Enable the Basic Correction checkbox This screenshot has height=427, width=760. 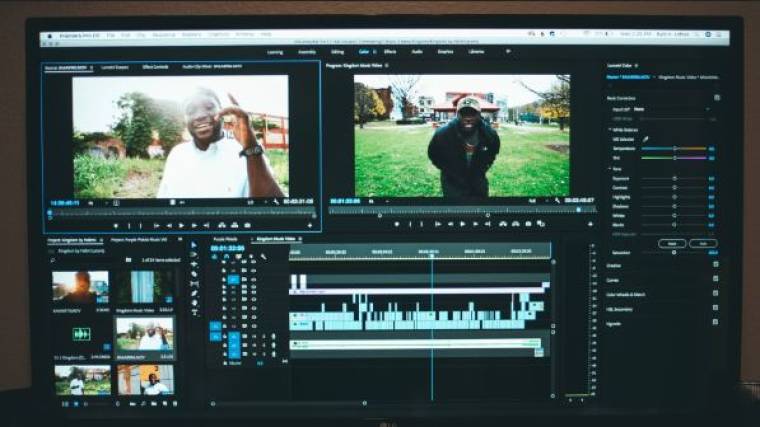coord(716,98)
